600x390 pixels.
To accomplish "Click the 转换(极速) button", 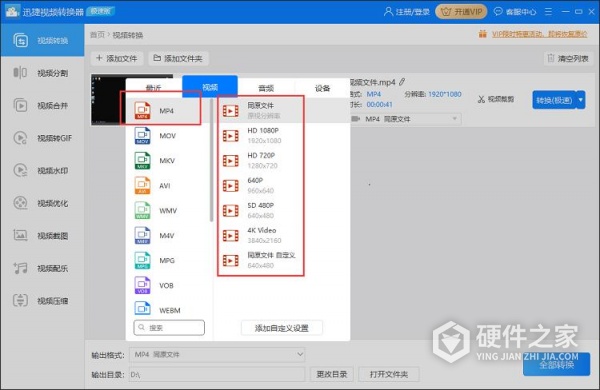I will coord(554,100).
